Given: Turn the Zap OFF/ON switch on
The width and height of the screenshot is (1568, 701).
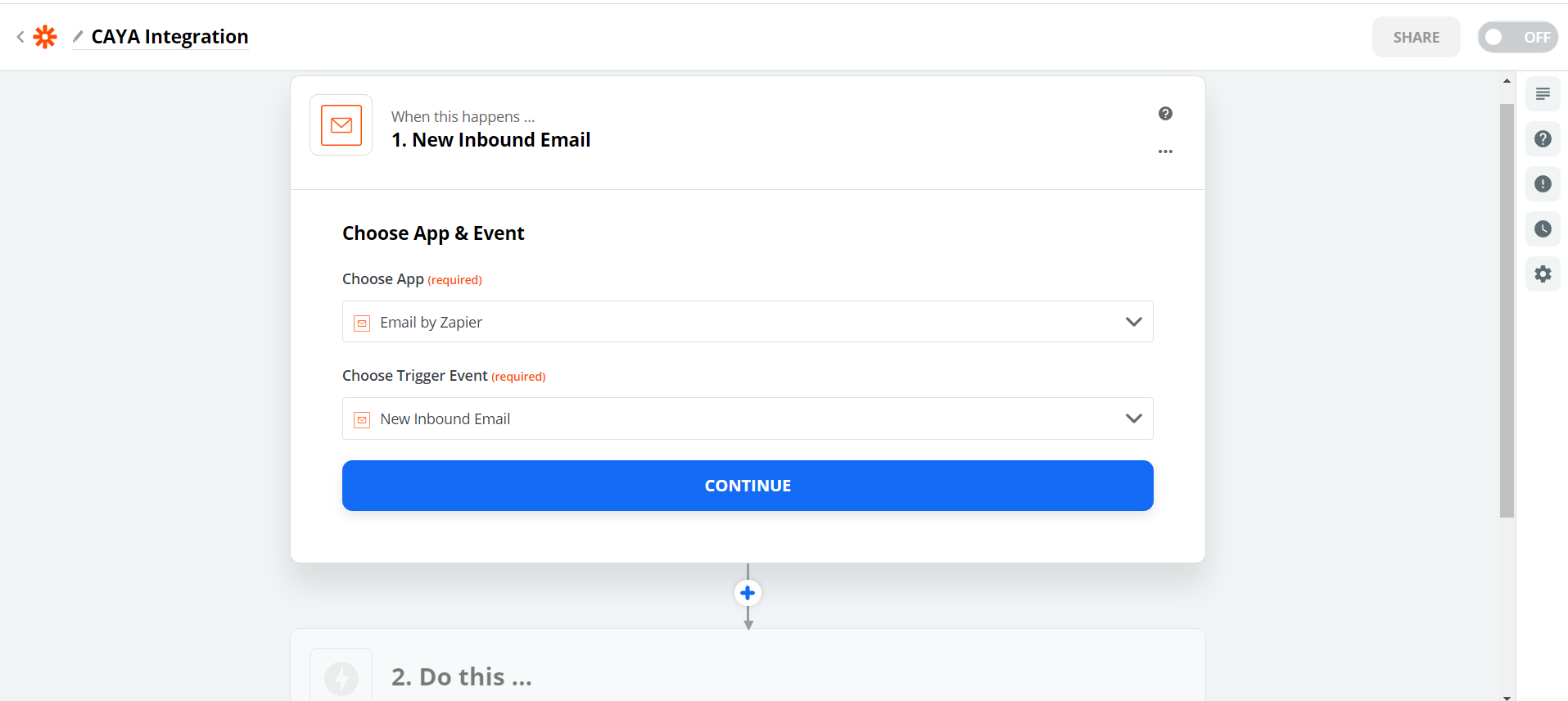Looking at the screenshot, I should click(1517, 37).
